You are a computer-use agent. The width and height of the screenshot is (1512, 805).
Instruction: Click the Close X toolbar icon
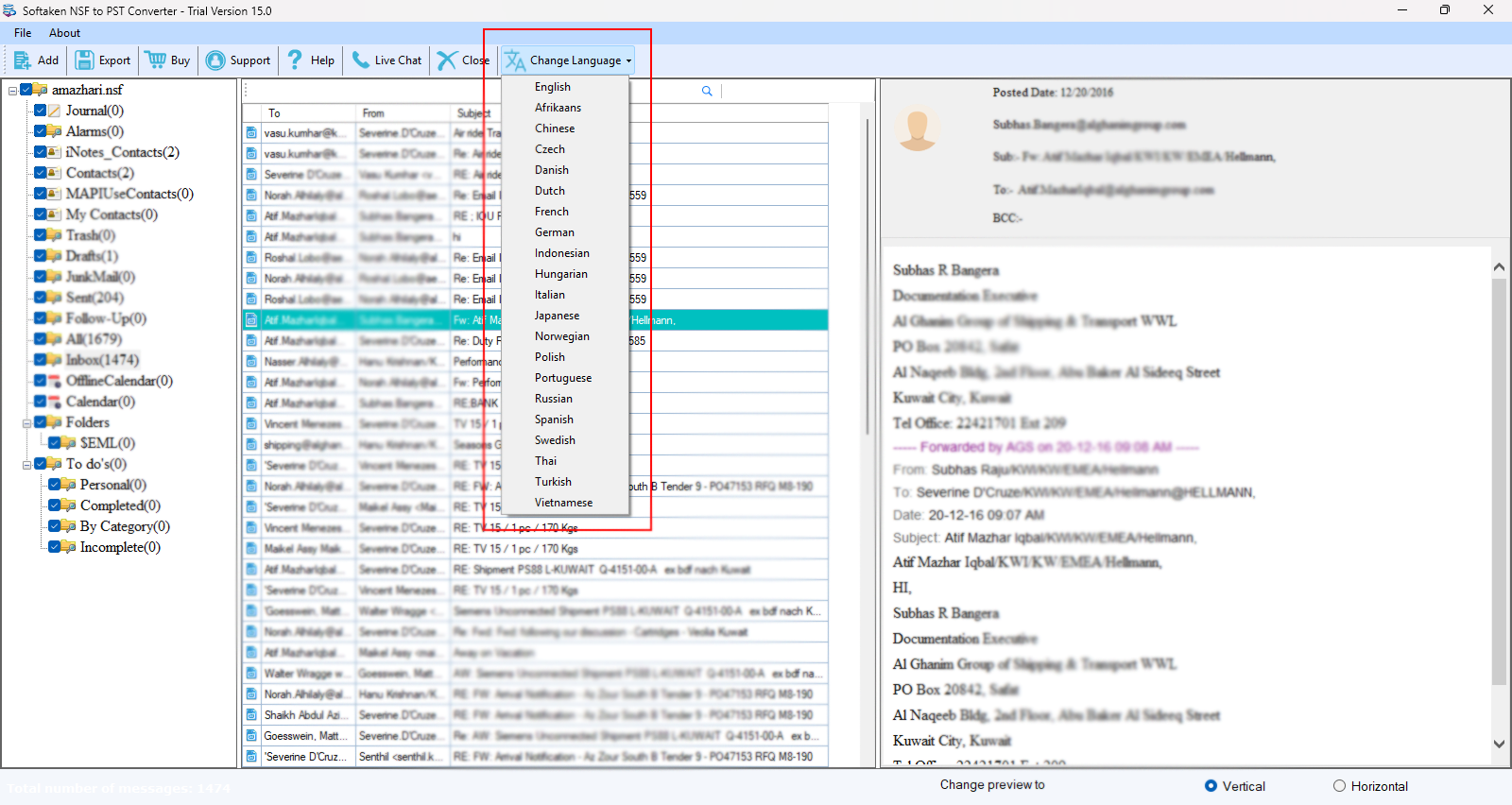coord(447,60)
